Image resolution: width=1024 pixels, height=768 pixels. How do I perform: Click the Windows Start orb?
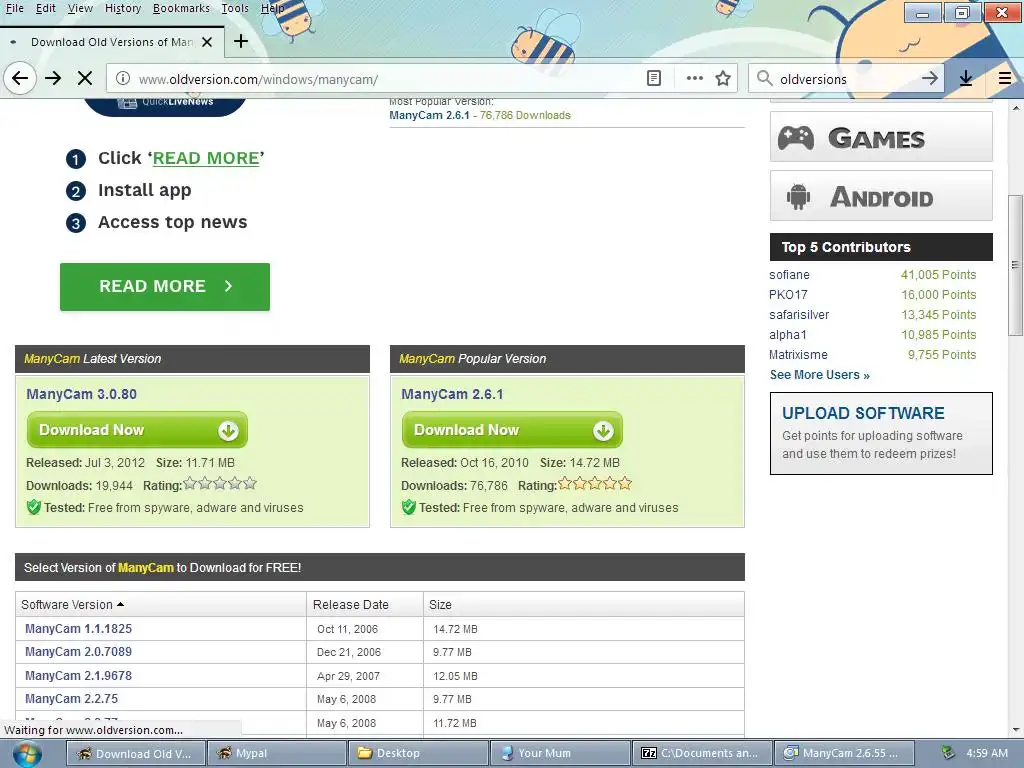(x=27, y=754)
